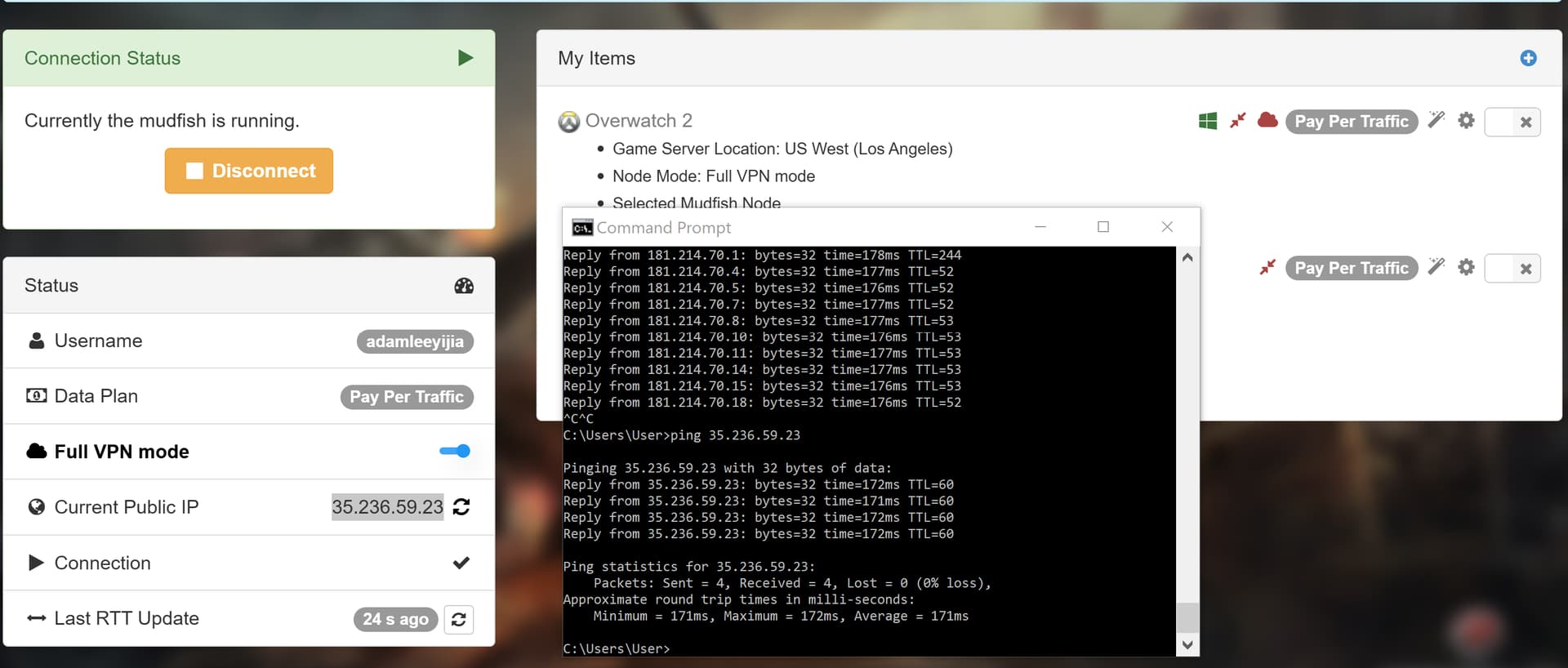This screenshot has height=668, width=1568.
Task: Click the Pay Per Traffic badge in Data Plan
Action: click(406, 397)
